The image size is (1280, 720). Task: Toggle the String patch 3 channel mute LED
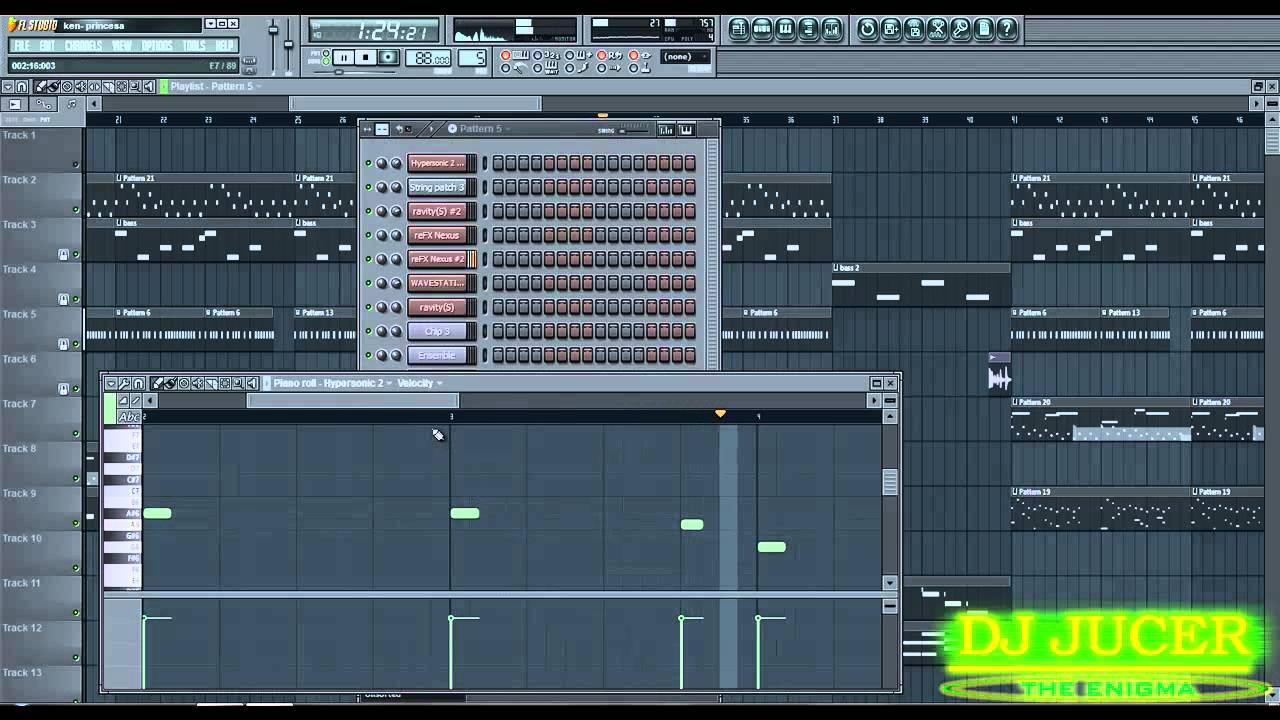tap(368, 187)
